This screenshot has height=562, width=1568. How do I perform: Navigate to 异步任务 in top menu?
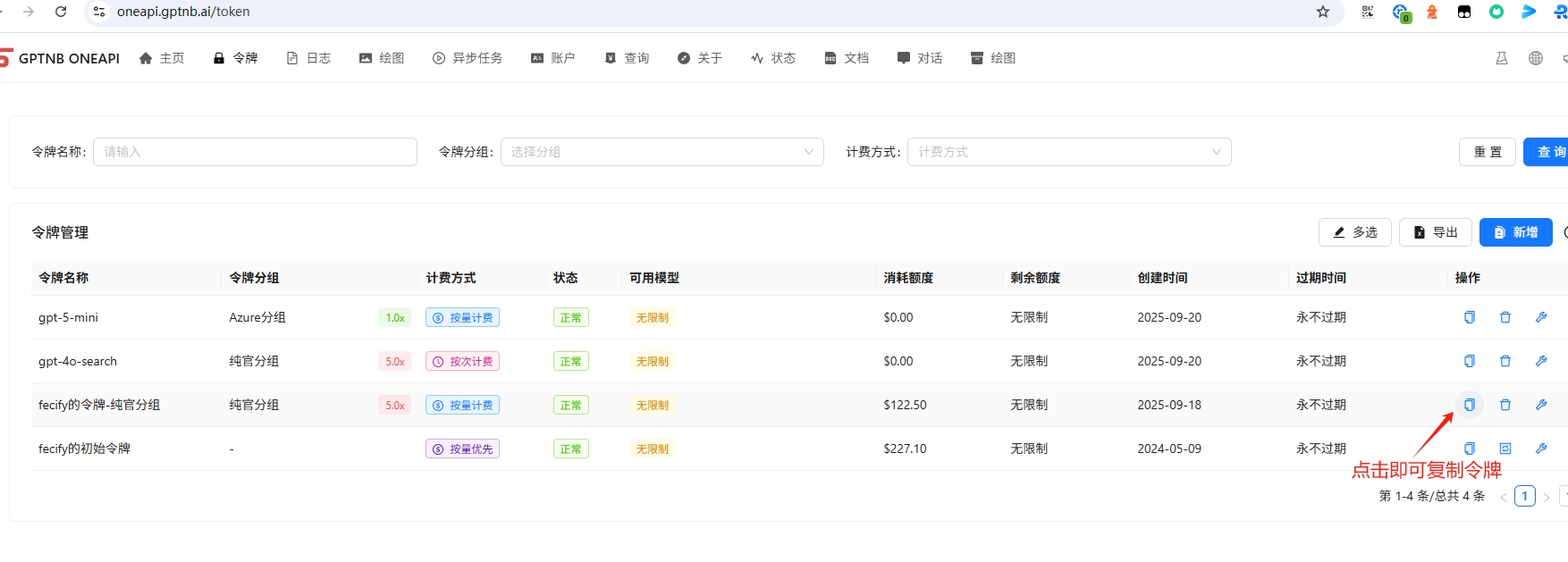(x=468, y=58)
